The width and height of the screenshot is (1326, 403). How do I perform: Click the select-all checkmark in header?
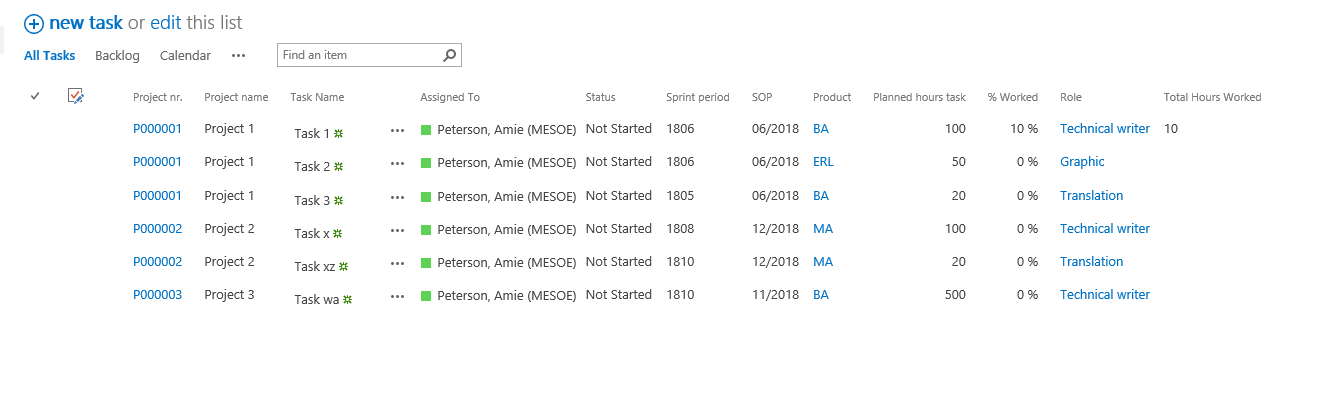pos(35,96)
